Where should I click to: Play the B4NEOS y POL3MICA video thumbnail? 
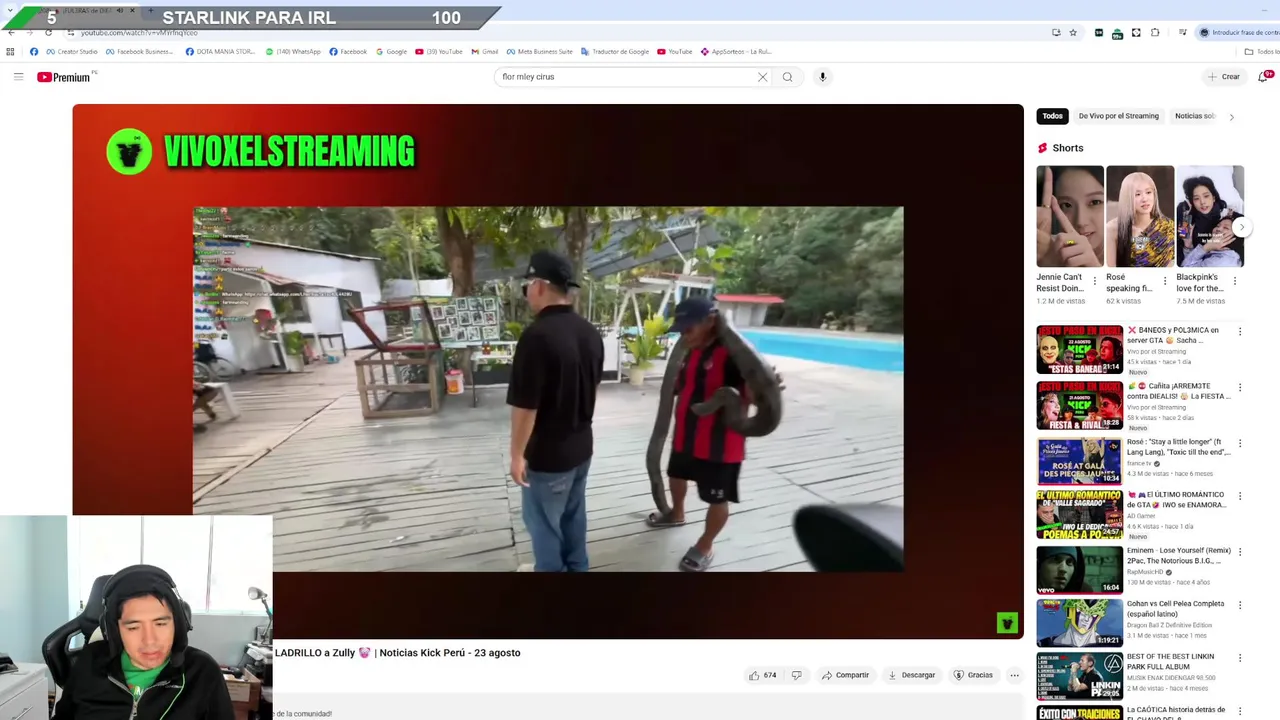pyautogui.click(x=1079, y=349)
